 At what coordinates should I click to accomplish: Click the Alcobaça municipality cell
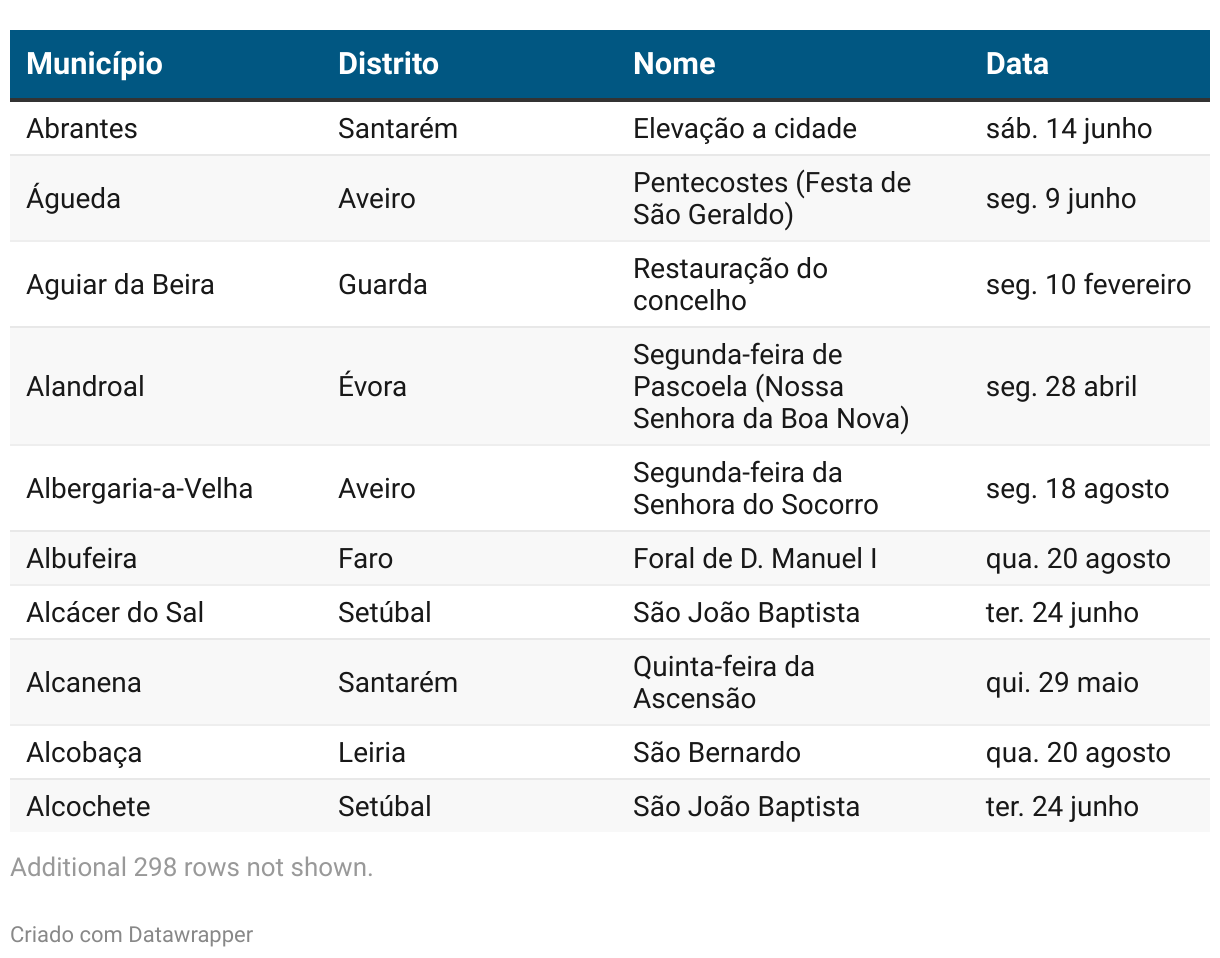pyautogui.click(x=84, y=753)
